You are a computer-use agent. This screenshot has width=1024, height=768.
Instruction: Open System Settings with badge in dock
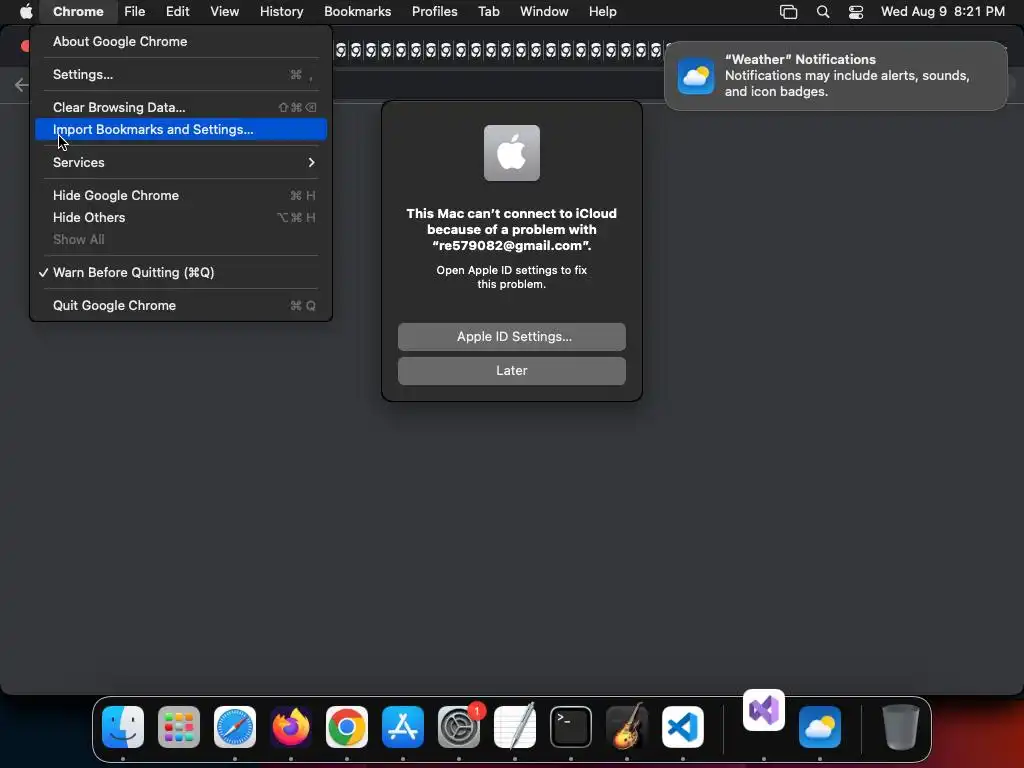pyautogui.click(x=459, y=727)
